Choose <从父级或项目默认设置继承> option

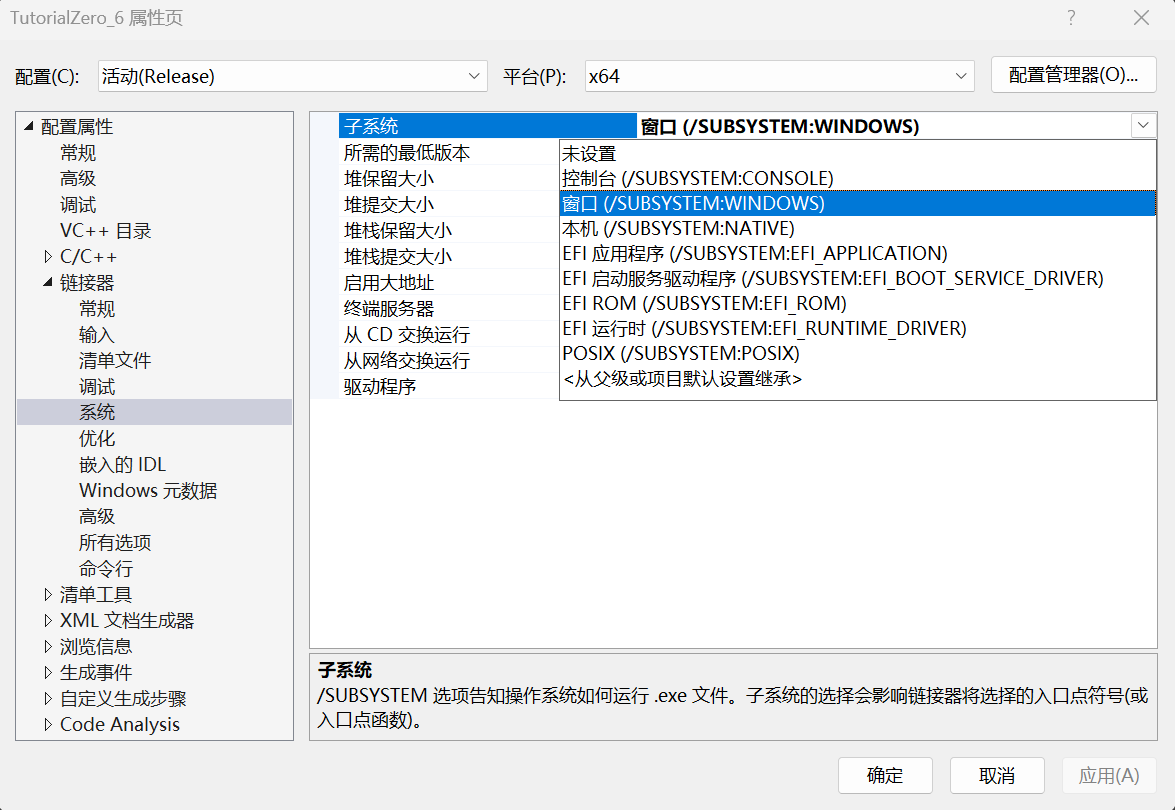tap(857, 378)
